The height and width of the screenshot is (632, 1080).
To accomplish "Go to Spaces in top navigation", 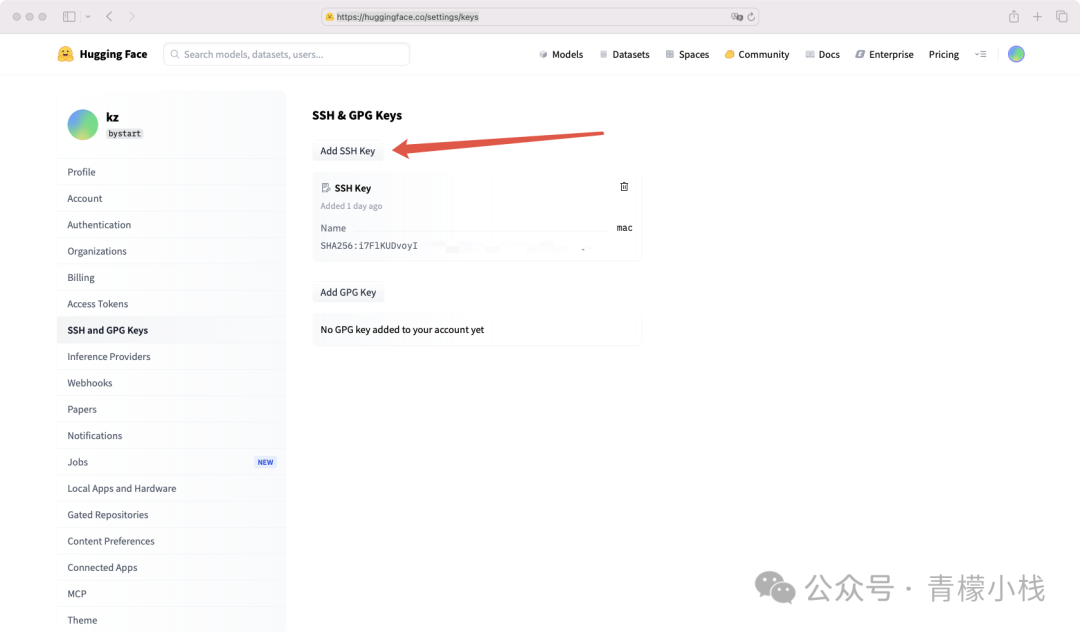I will coord(687,54).
